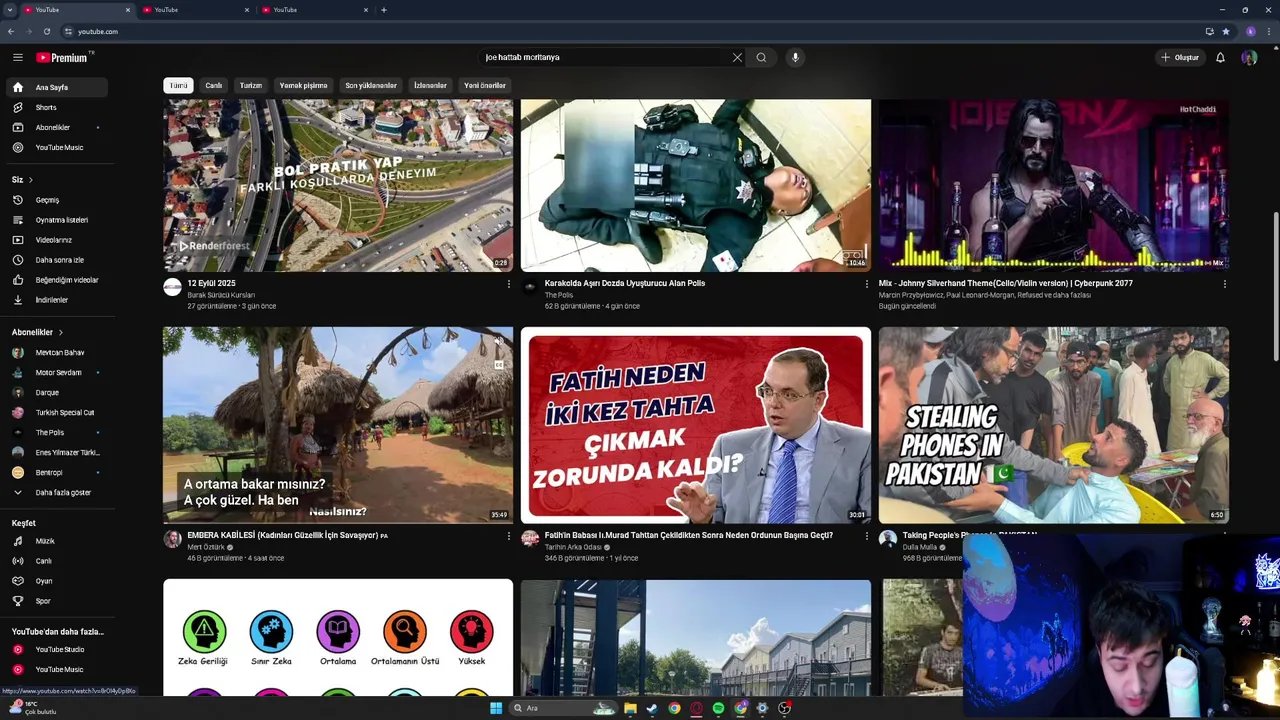1280x720 pixels.
Task: Select the Yemek pişirme filter chip
Action: point(304,85)
